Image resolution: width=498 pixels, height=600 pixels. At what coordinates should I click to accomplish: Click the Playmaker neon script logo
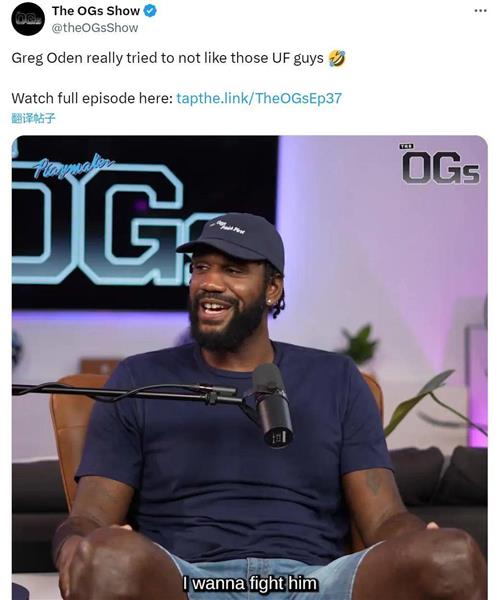pos(73,166)
